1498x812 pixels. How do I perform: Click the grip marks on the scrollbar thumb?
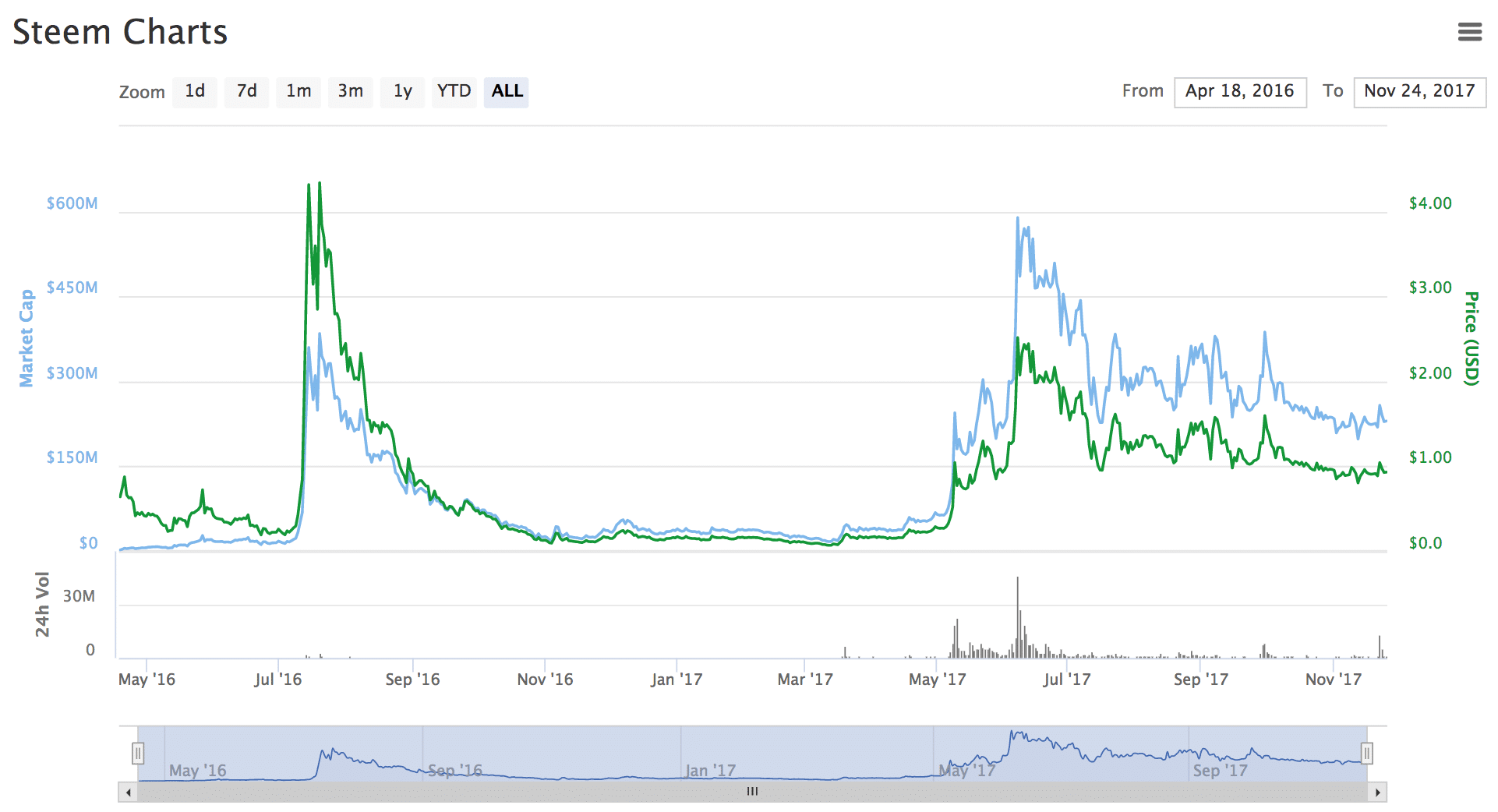[751, 791]
